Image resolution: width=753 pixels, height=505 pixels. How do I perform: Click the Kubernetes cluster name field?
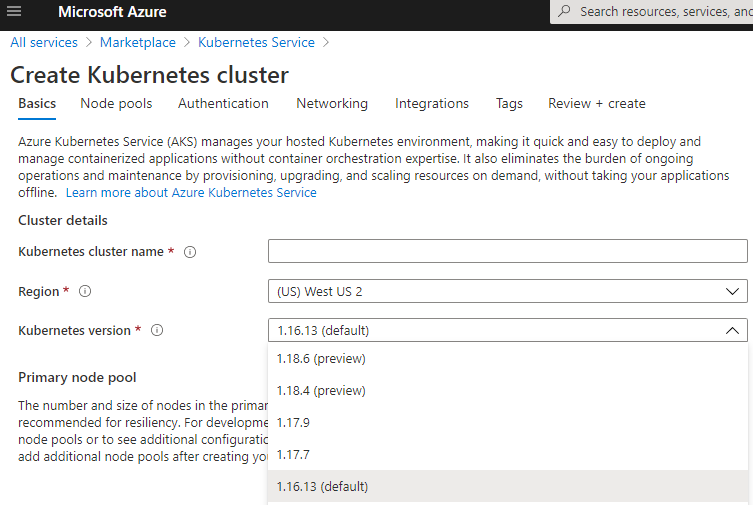pyautogui.click(x=508, y=251)
